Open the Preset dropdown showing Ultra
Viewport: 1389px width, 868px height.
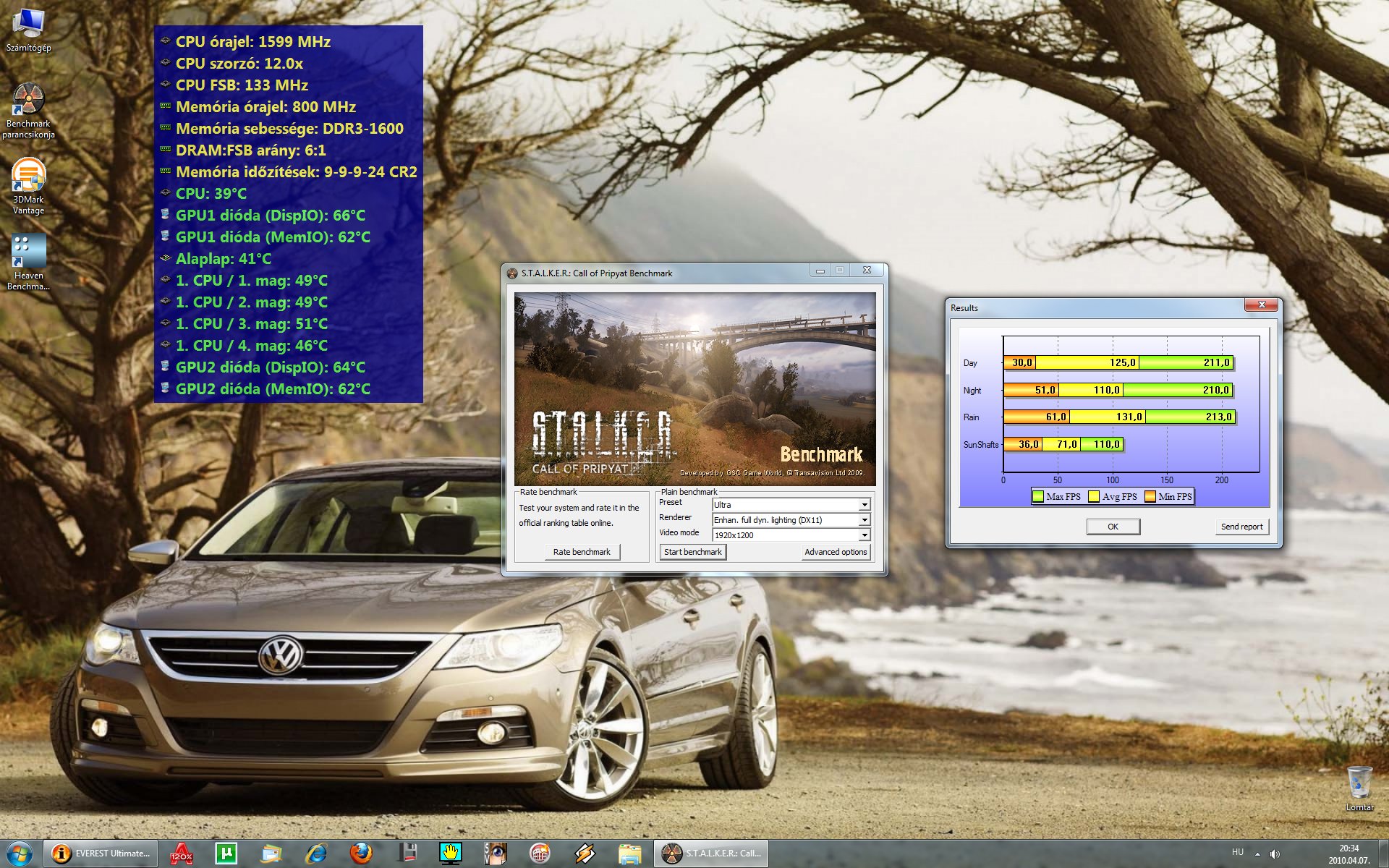tap(791, 505)
